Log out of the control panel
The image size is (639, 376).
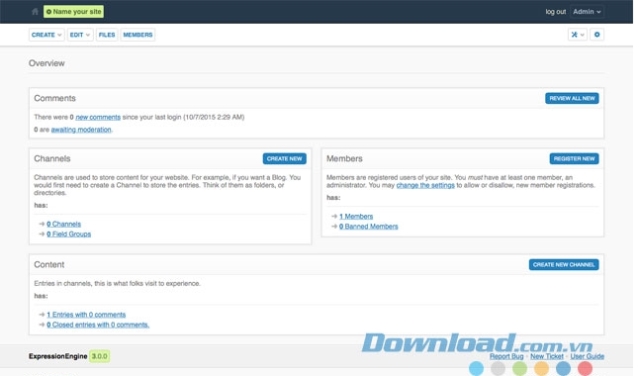click(555, 11)
